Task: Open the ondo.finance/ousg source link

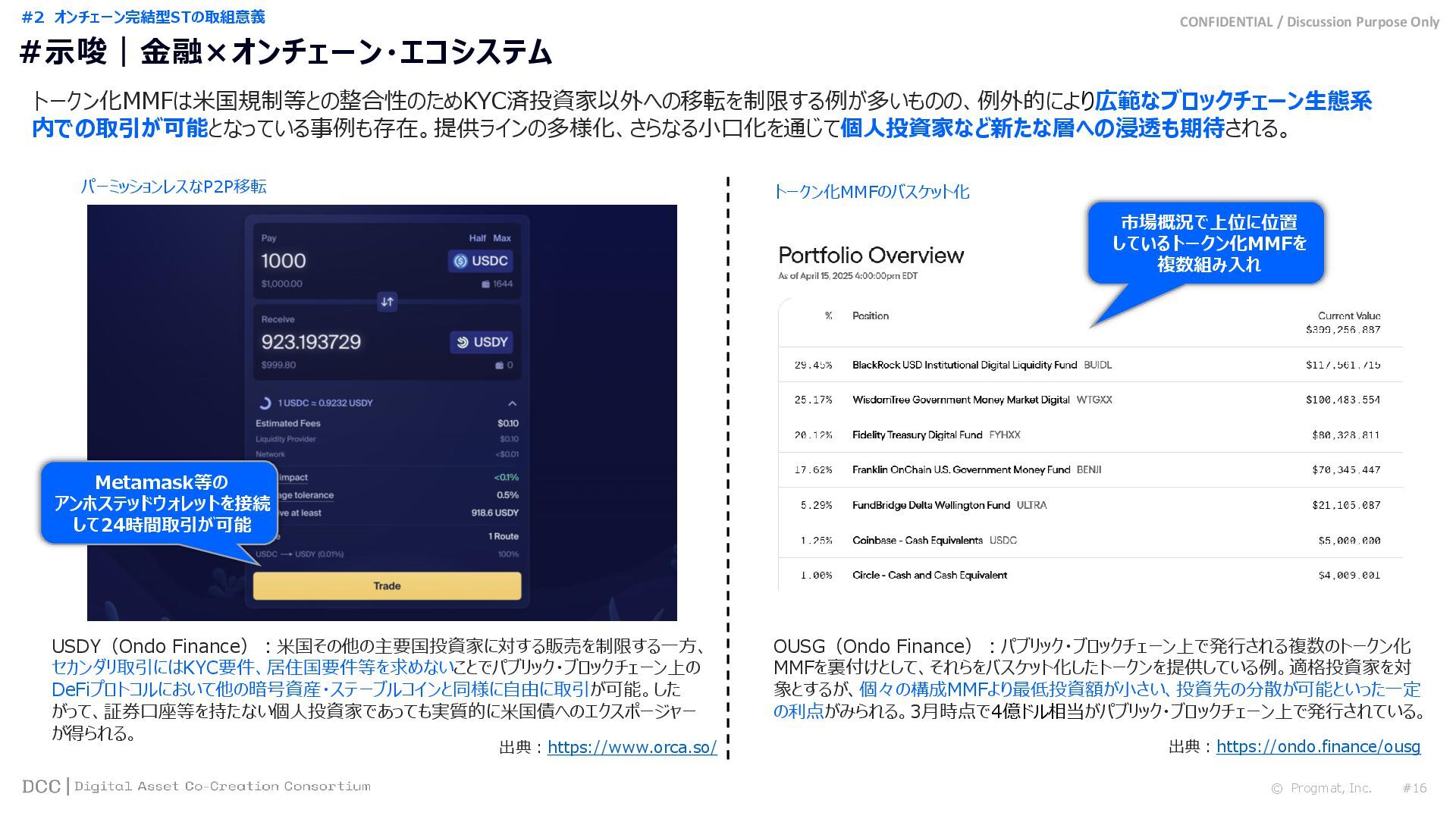Action: (x=1318, y=747)
